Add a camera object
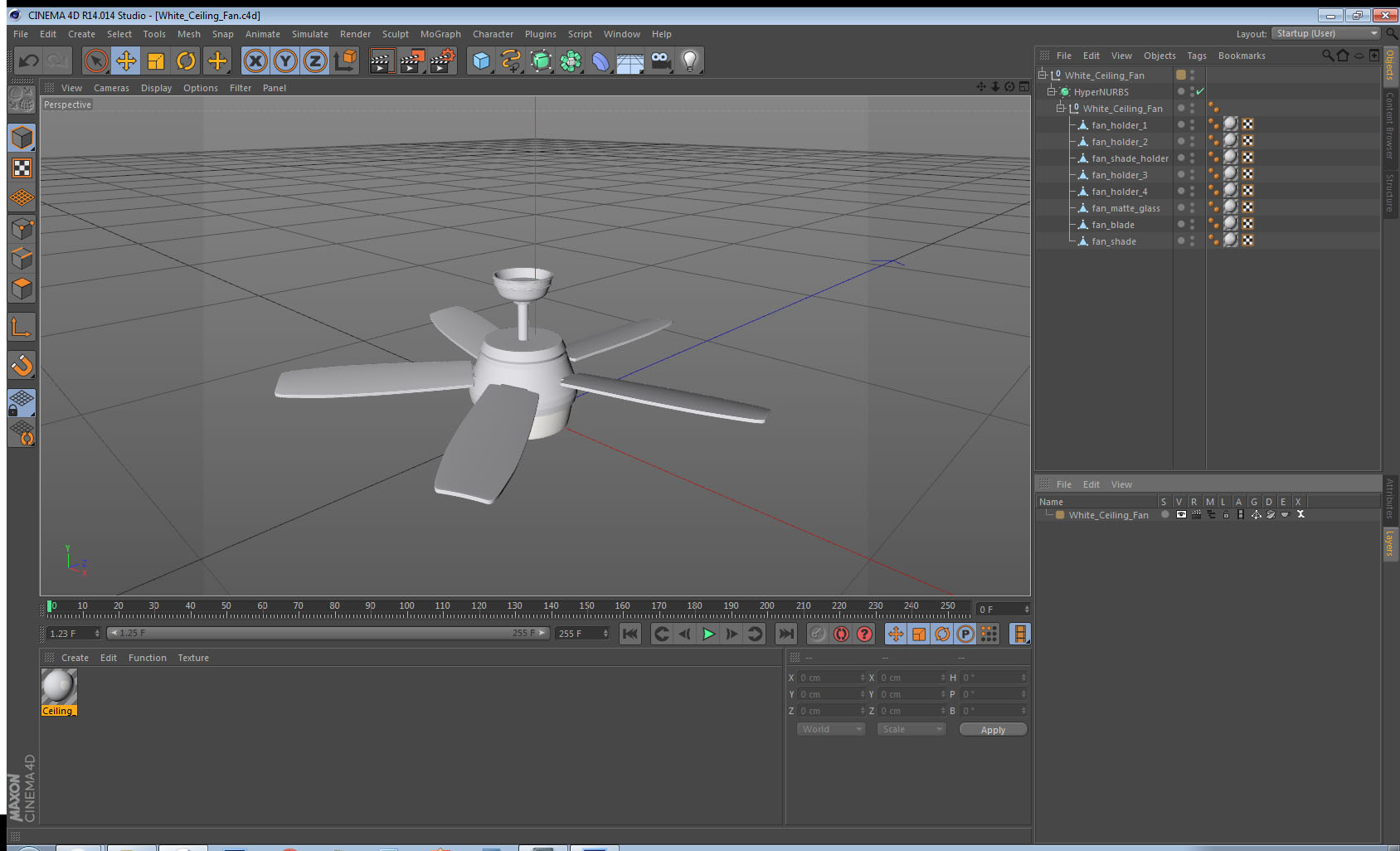The image size is (1400, 851). pyautogui.click(x=660, y=61)
